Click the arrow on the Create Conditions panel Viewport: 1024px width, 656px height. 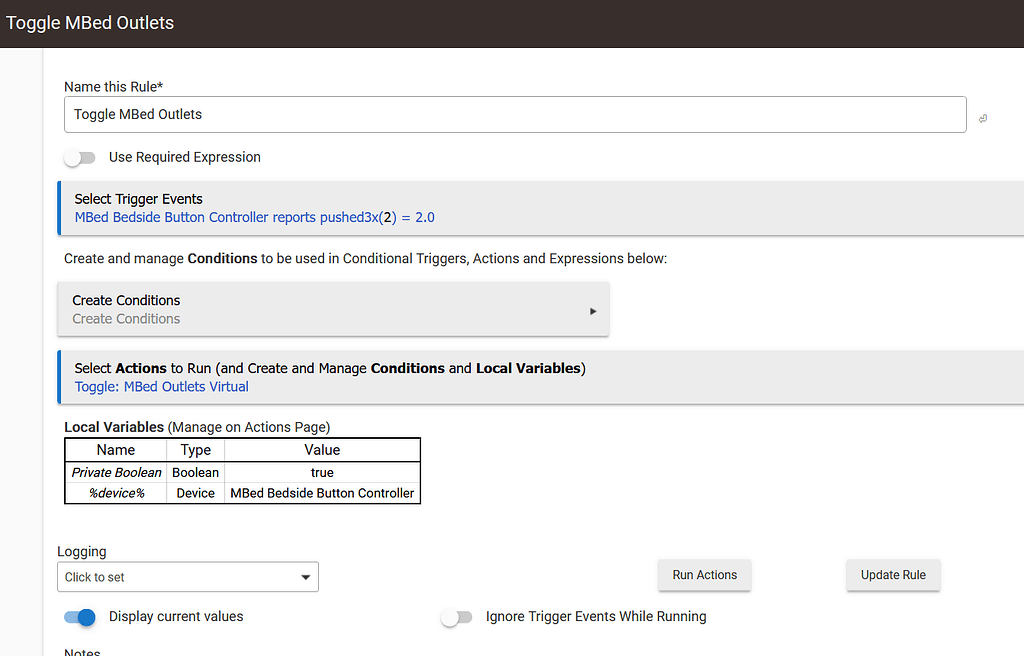tap(592, 309)
